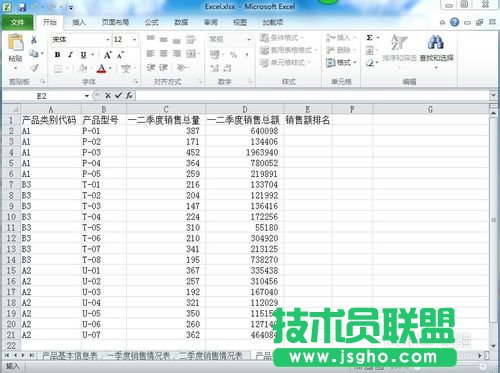Click Merge and Center icon
The height and width of the screenshot is (373, 500).
pyautogui.click(x=191, y=53)
